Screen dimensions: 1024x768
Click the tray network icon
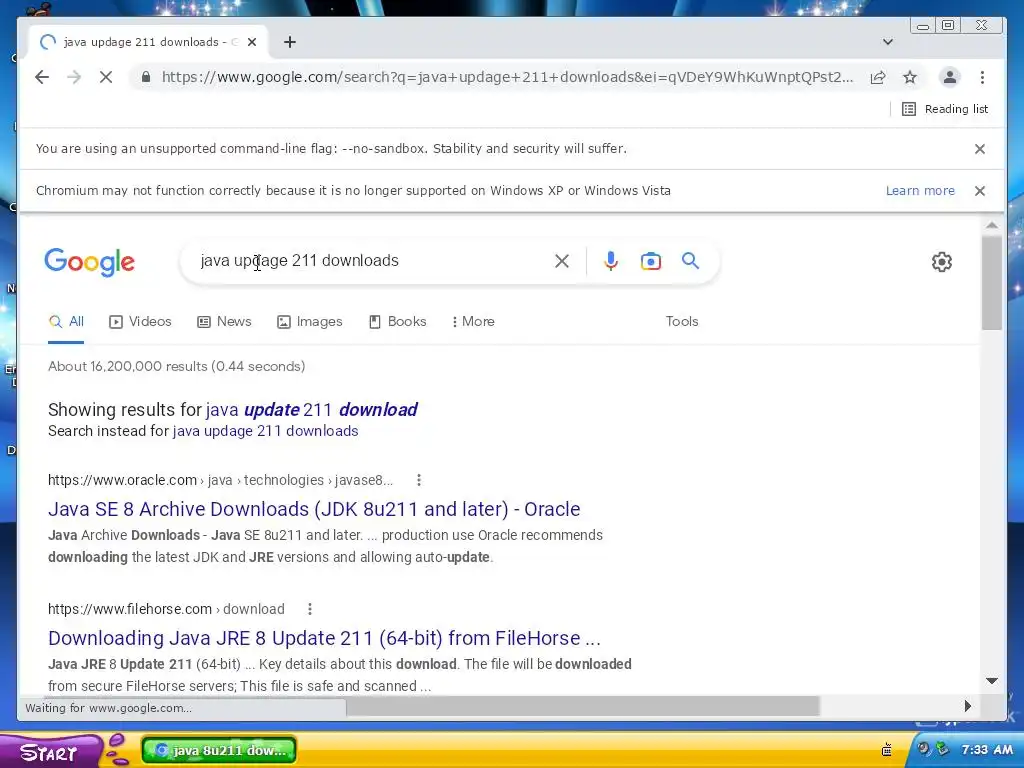(x=942, y=749)
